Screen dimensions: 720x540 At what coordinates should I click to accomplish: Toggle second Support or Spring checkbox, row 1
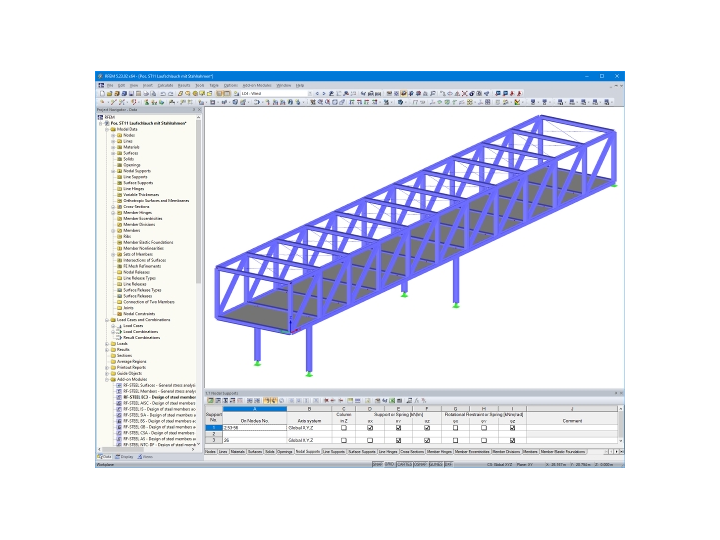(398, 428)
